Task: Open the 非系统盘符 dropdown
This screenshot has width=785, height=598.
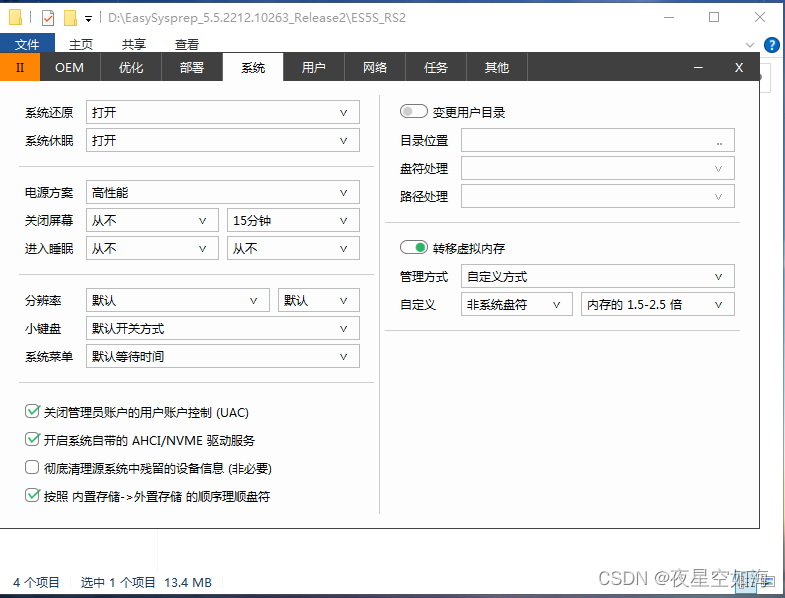Action: point(517,305)
